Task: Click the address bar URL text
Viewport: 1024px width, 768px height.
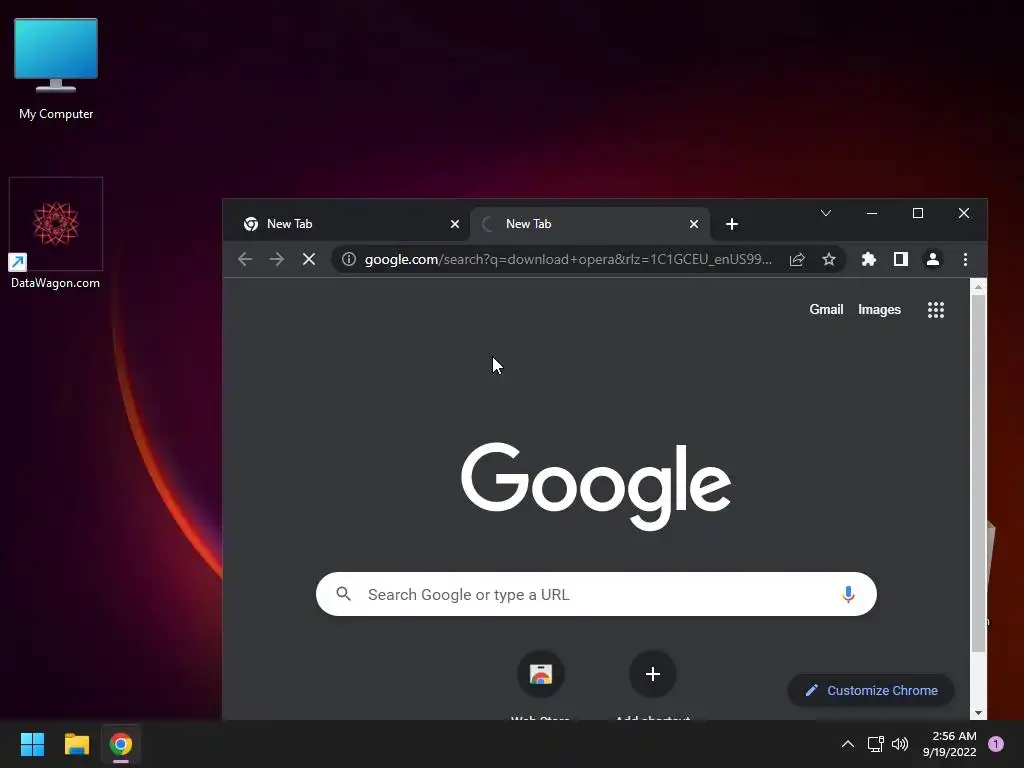Action: tap(568, 259)
